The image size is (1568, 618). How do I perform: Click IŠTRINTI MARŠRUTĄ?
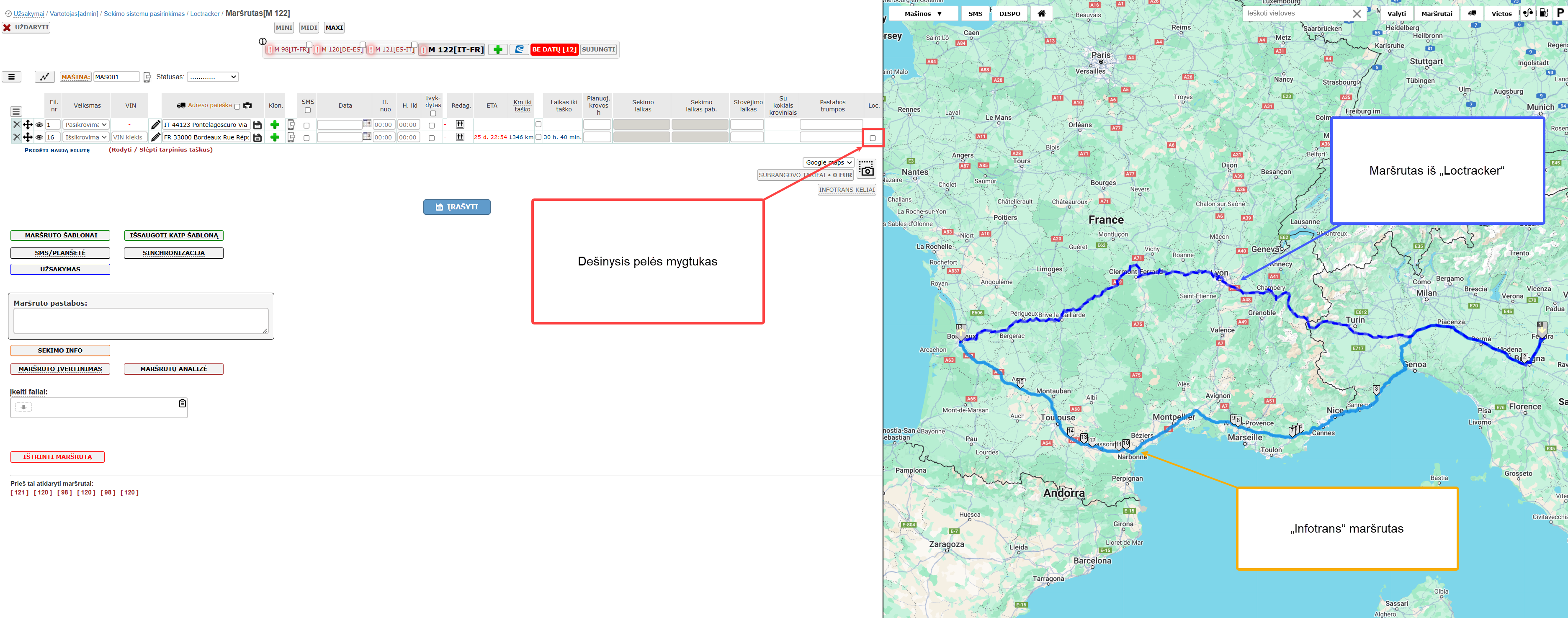pos(57,457)
